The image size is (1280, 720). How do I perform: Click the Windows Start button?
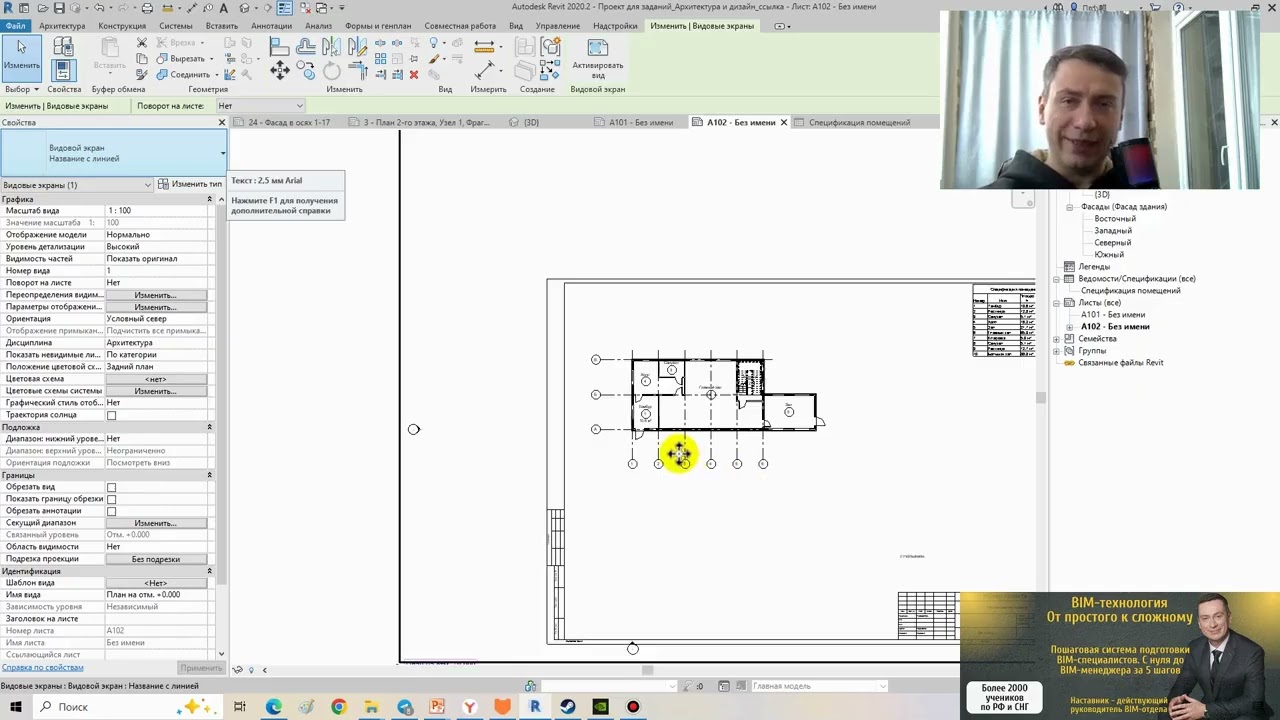[x=16, y=707]
